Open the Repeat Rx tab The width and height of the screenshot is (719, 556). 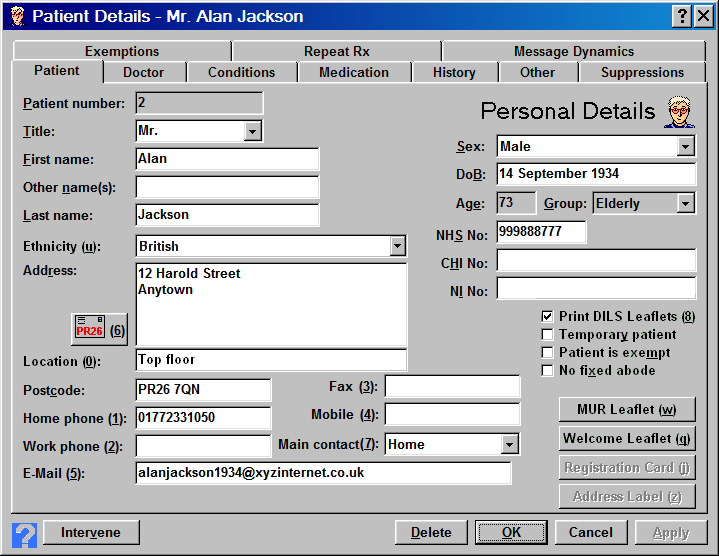point(337,51)
